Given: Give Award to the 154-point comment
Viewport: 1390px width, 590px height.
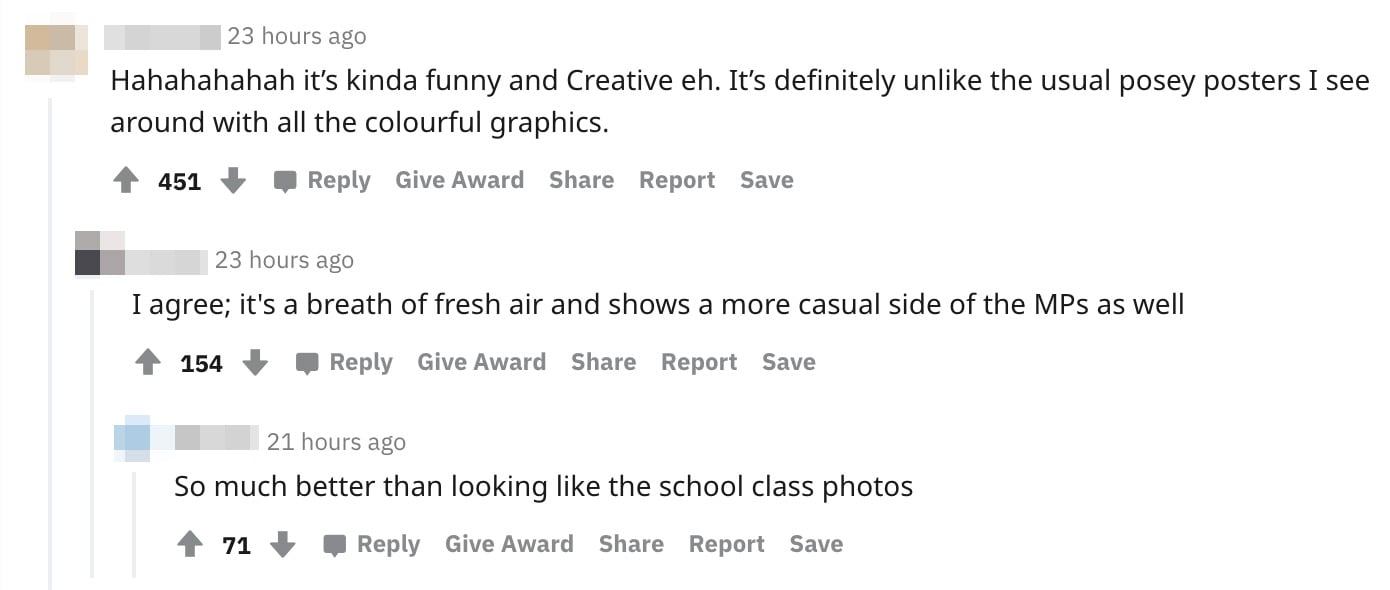Looking at the screenshot, I should coord(481,363).
